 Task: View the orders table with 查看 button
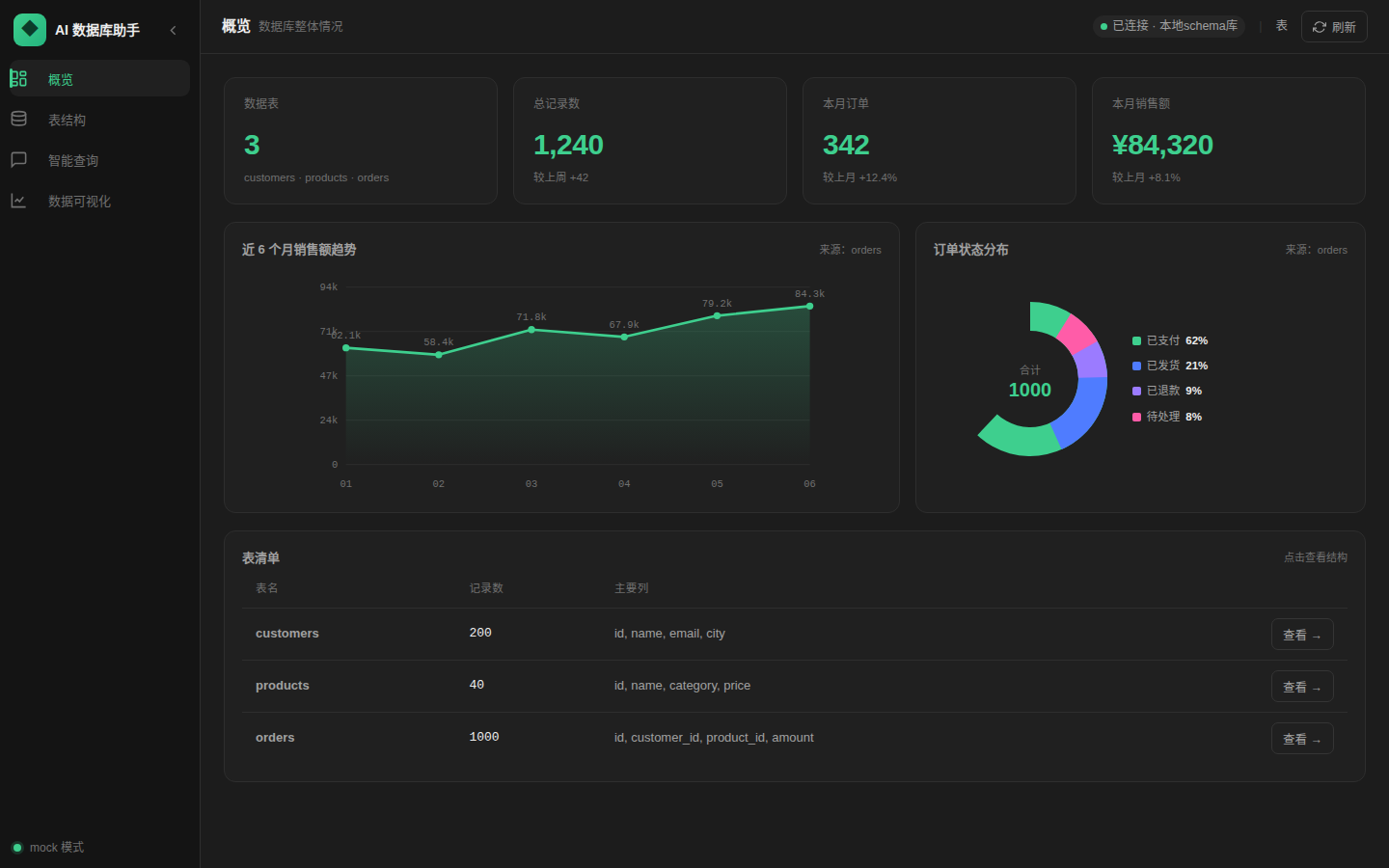point(1302,739)
